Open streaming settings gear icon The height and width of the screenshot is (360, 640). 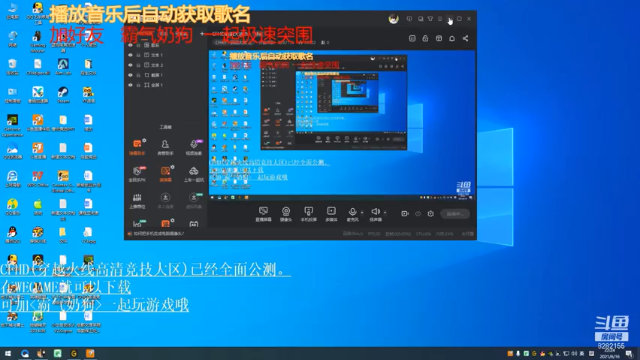point(430,213)
